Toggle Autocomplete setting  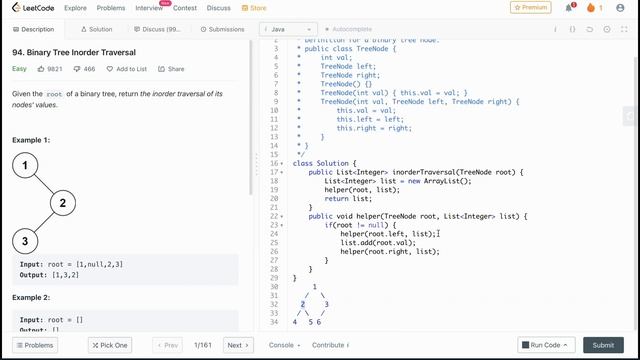pyautogui.click(x=348, y=29)
